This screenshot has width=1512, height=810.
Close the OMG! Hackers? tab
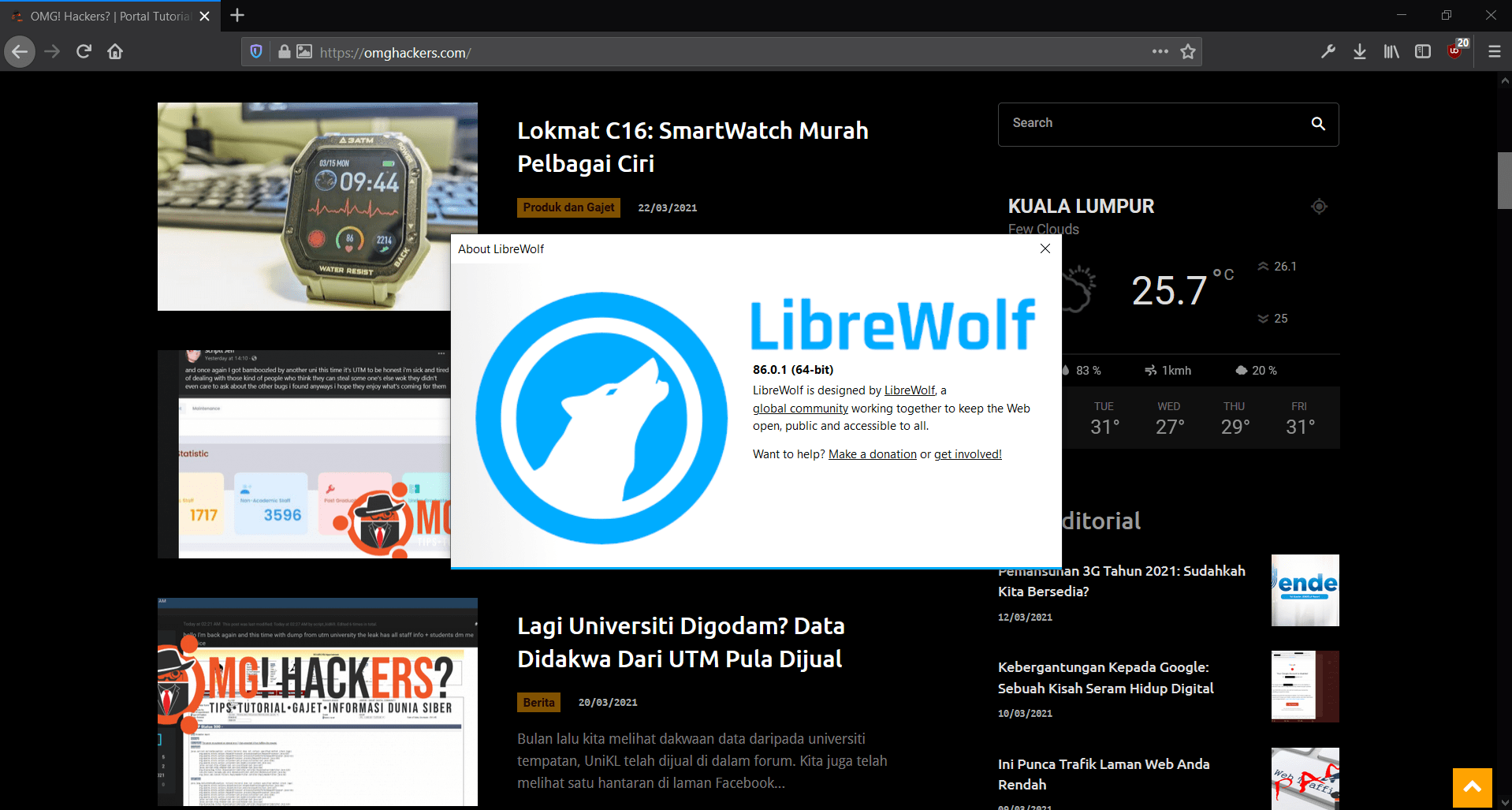pyautogui.click(x=204, y=16)
